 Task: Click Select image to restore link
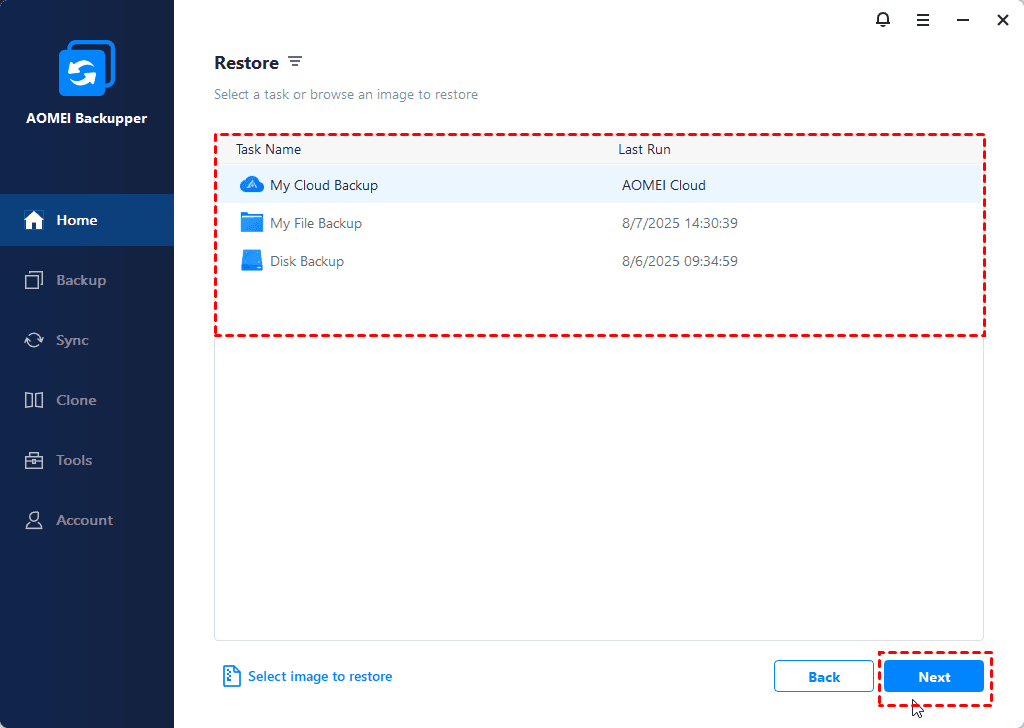[x=320, y=676]
